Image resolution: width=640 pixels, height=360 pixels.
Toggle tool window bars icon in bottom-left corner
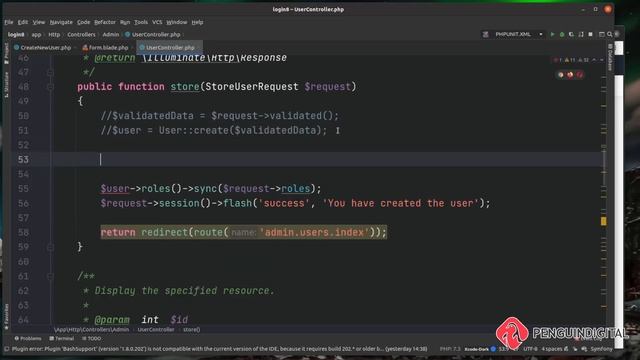tap(6, 349)
